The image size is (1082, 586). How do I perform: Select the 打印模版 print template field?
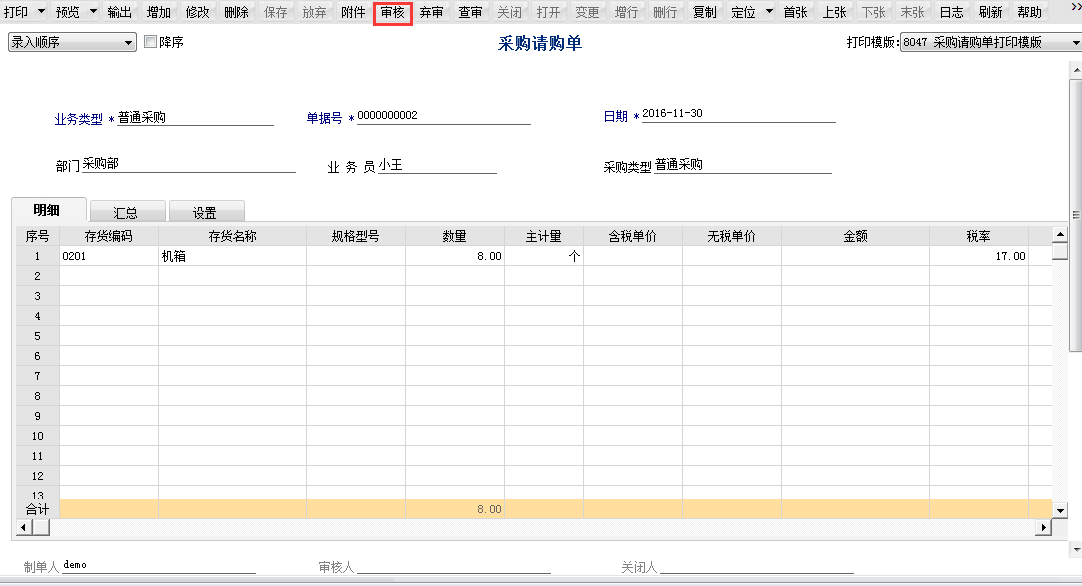pyautogui.click(x=990, y=41)
